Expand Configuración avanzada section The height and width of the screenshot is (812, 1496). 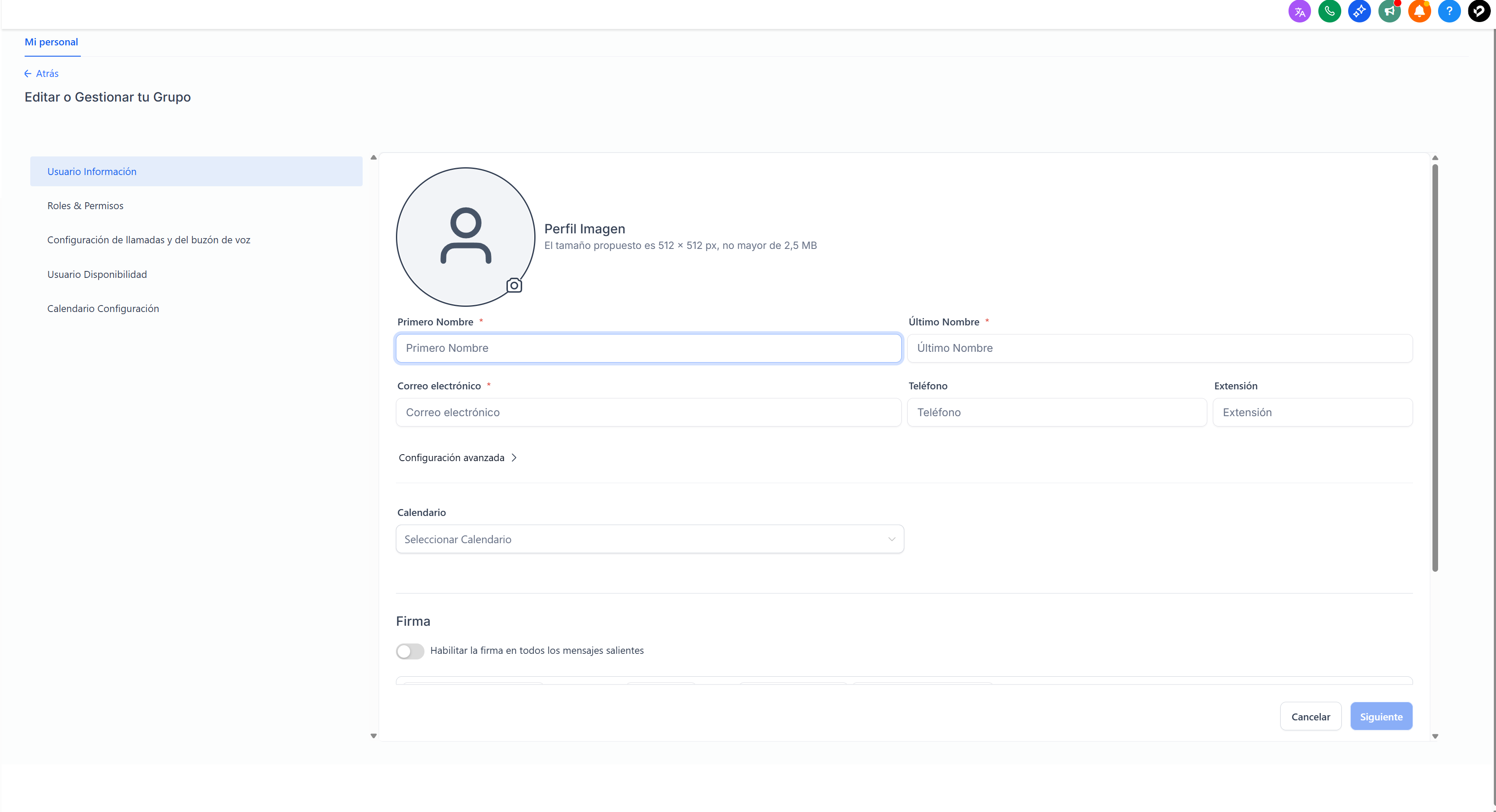458,457
